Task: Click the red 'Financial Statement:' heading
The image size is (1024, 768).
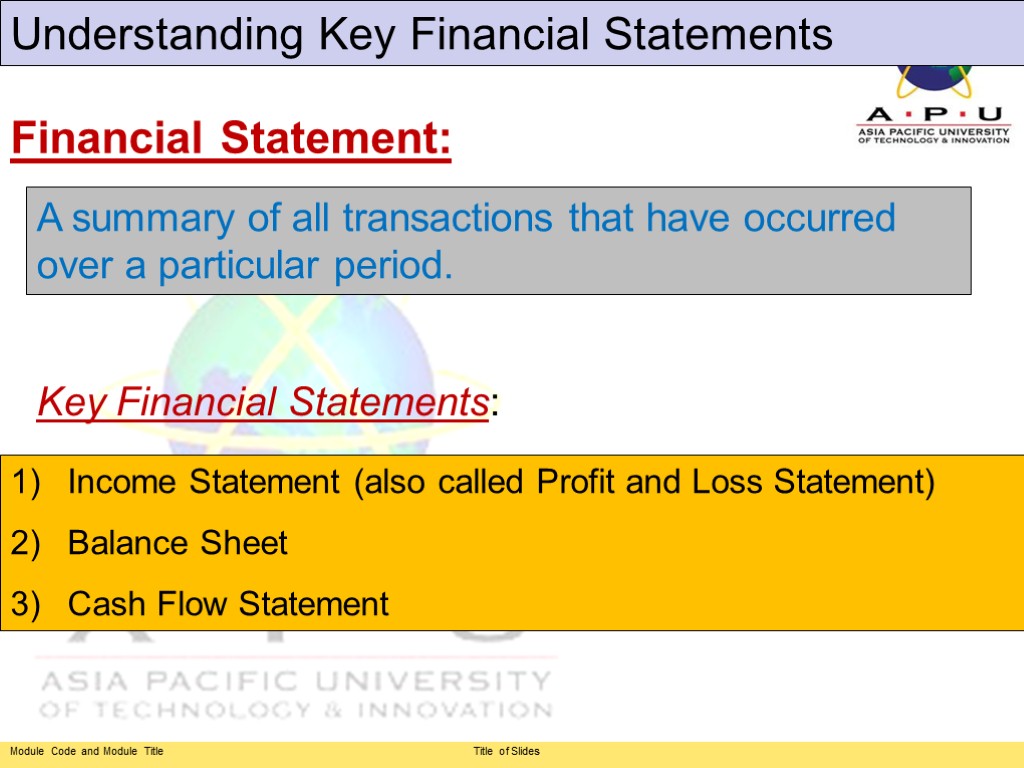Action: (x=231, y=138)
